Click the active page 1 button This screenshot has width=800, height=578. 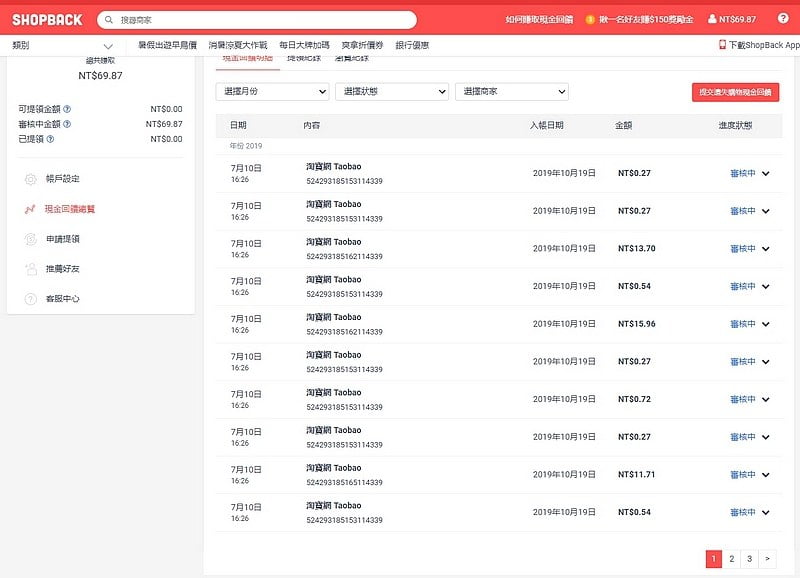coord(714,559)
